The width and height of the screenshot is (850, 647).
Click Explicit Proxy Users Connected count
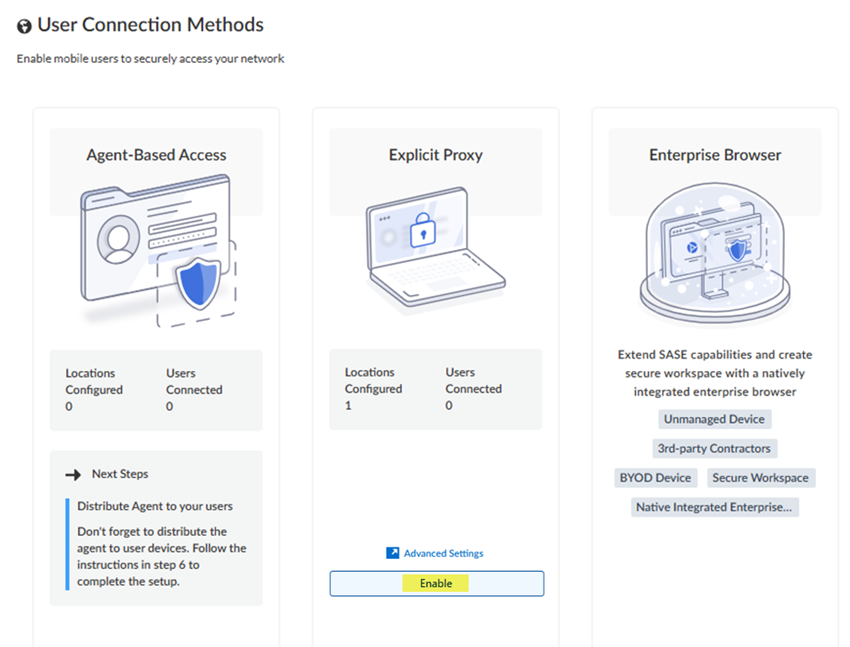click(449, 406)
